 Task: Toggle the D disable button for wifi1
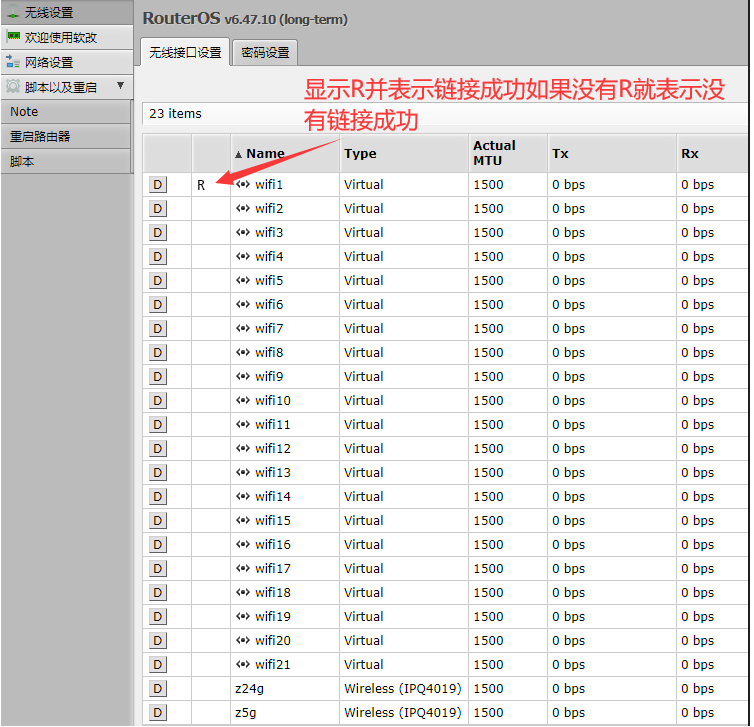tap(158, 185)
